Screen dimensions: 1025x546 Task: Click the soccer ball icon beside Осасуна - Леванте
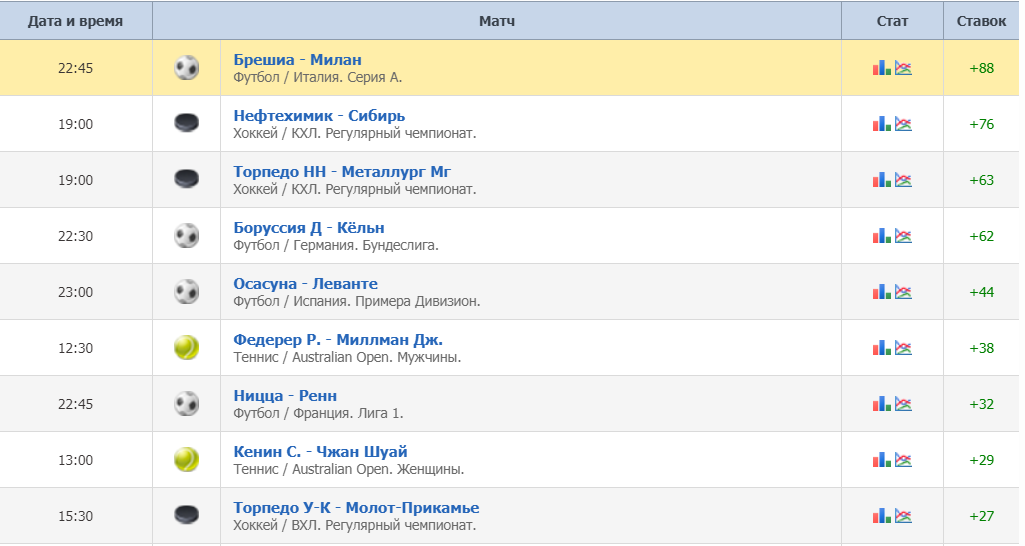click(x=186, y=292)
